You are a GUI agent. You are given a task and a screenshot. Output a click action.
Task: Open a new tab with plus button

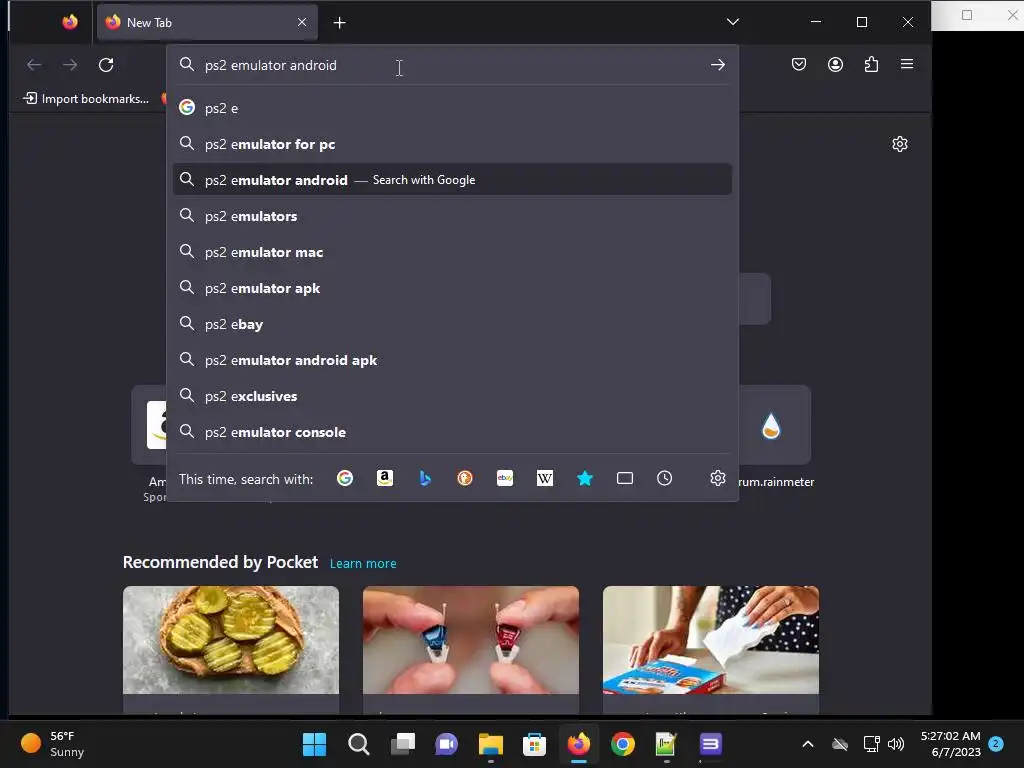[340, 23]
